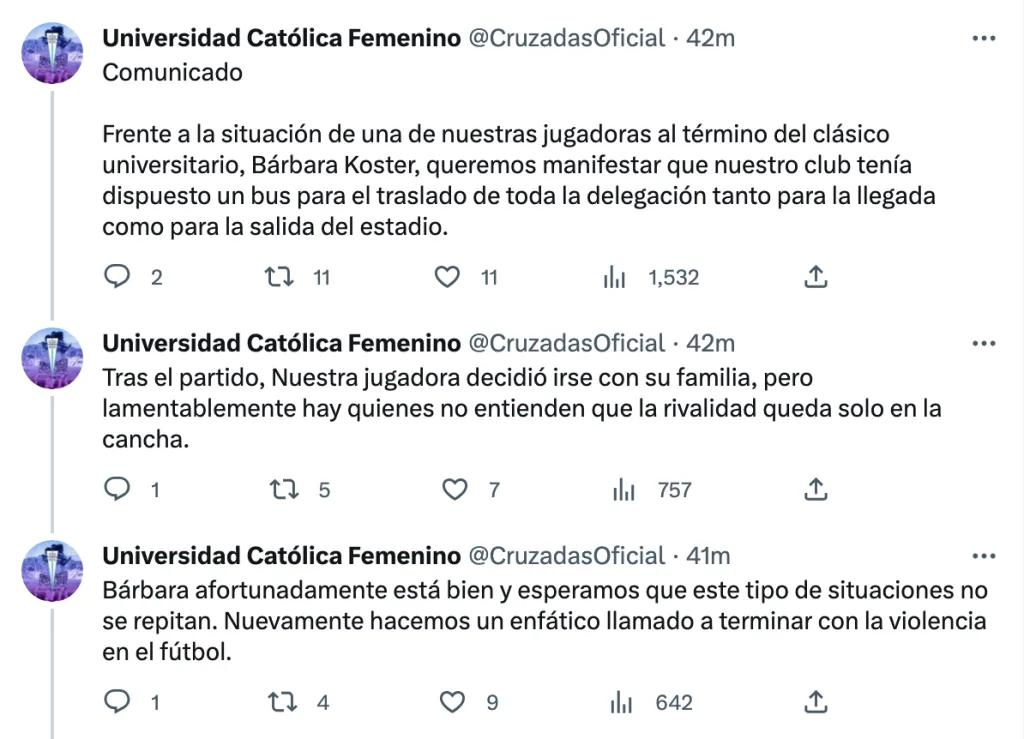Reply to the 'Tras el partido' tweet
1024x739 pixels.
pos(118,490)
